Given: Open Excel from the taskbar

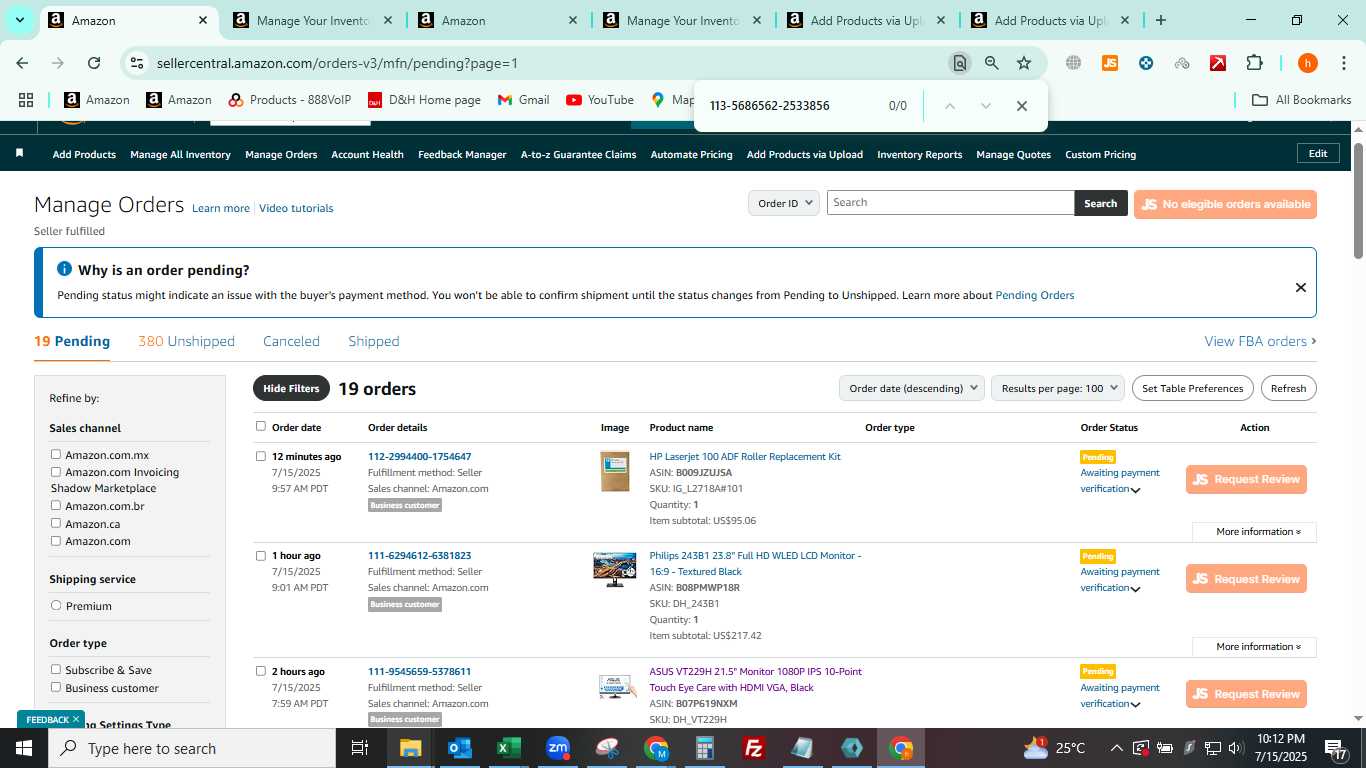Looking at the screenshot, I should pyautogui.click(x=509, y=748).
